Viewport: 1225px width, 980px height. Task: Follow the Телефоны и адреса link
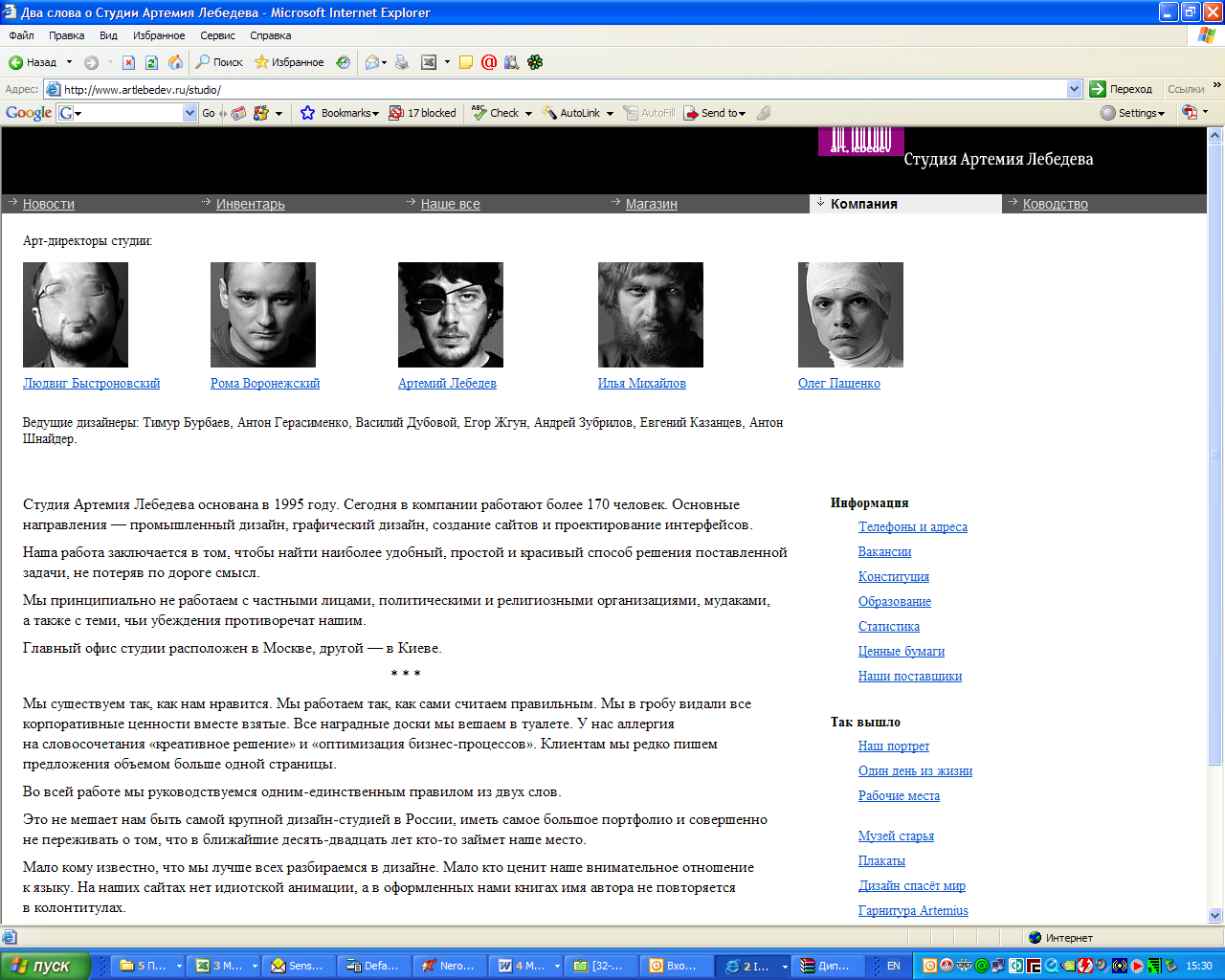click(x=913, y=527)
